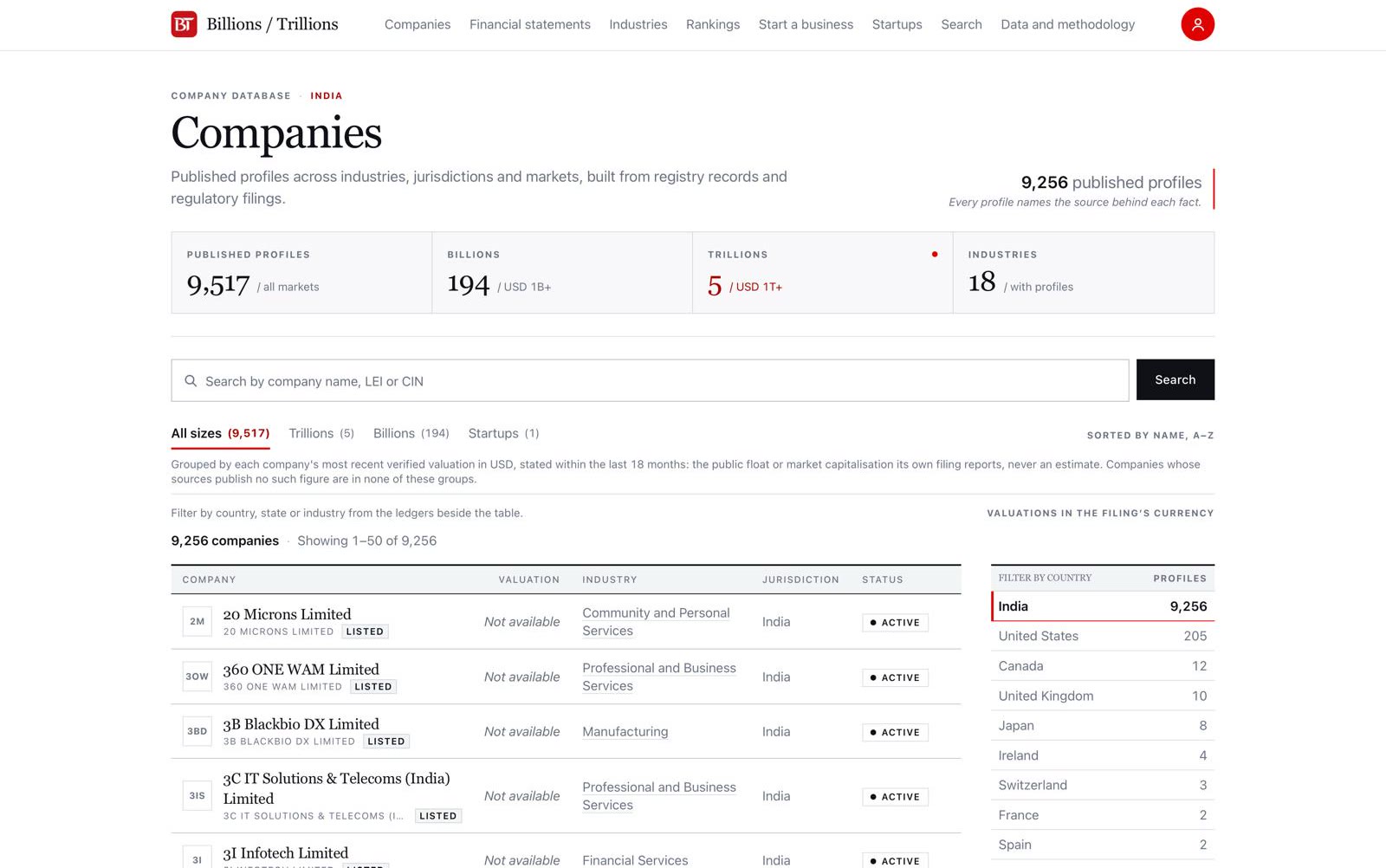
Task: Open Start a business in the navigation
Action: pyautogui.click(x=806, y=24)
